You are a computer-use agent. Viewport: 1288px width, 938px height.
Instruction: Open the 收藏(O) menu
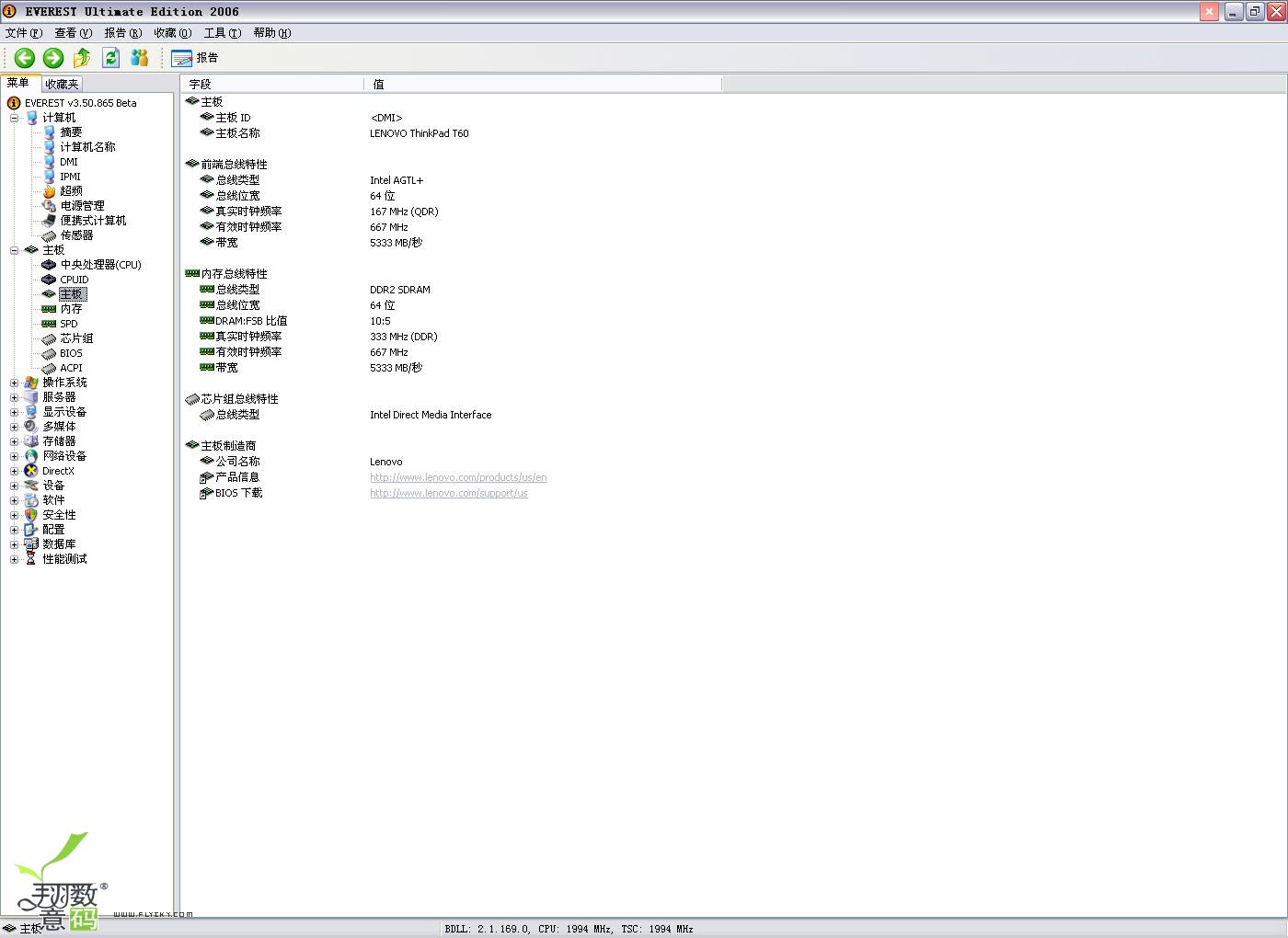tap(173, 33)
